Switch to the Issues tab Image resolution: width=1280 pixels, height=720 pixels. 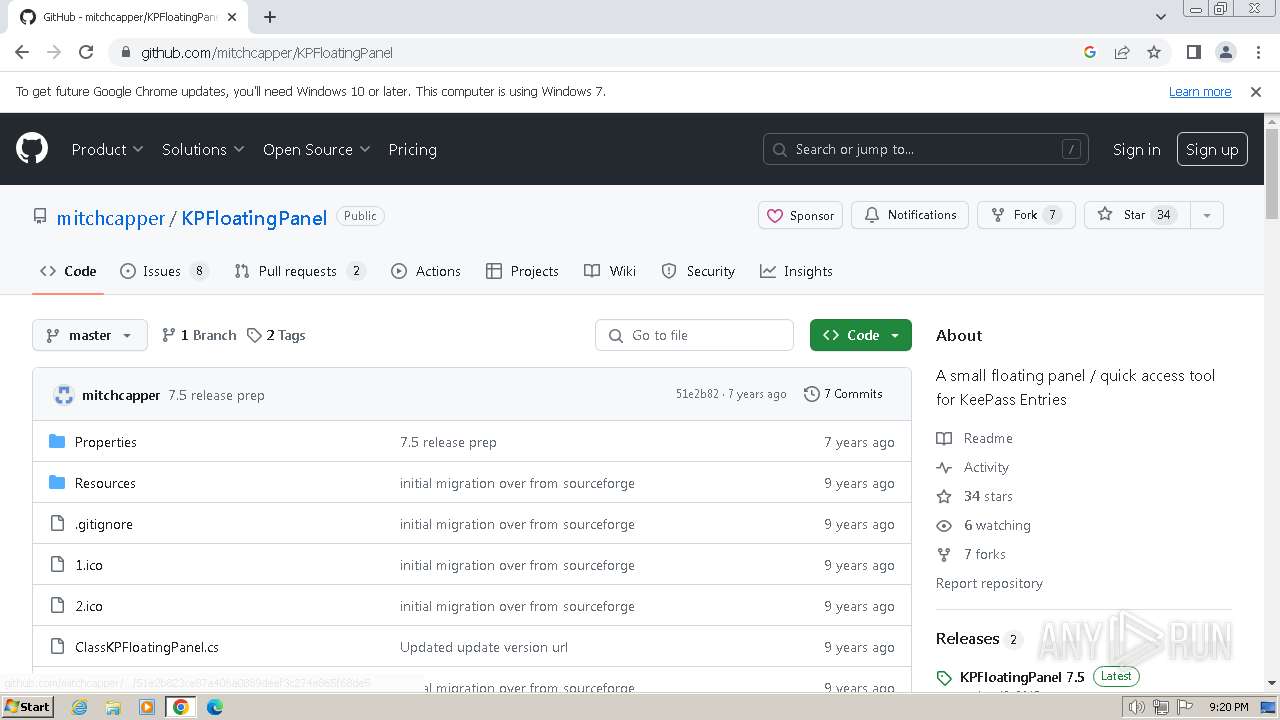[164, 271]
